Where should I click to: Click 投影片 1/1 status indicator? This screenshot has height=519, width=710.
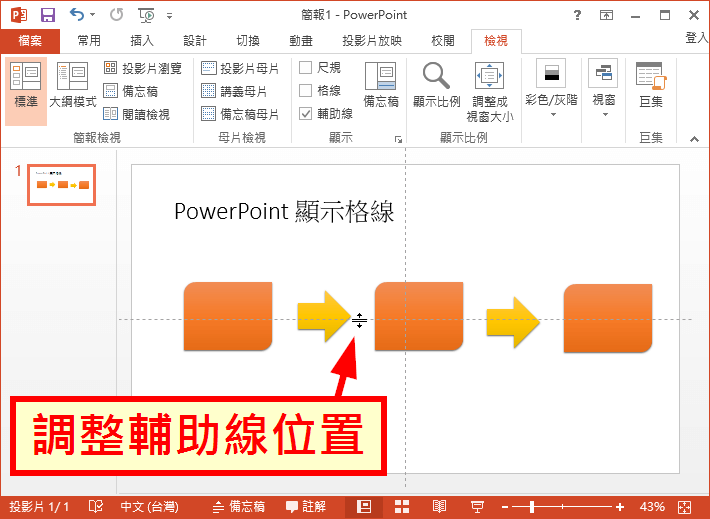39,506
